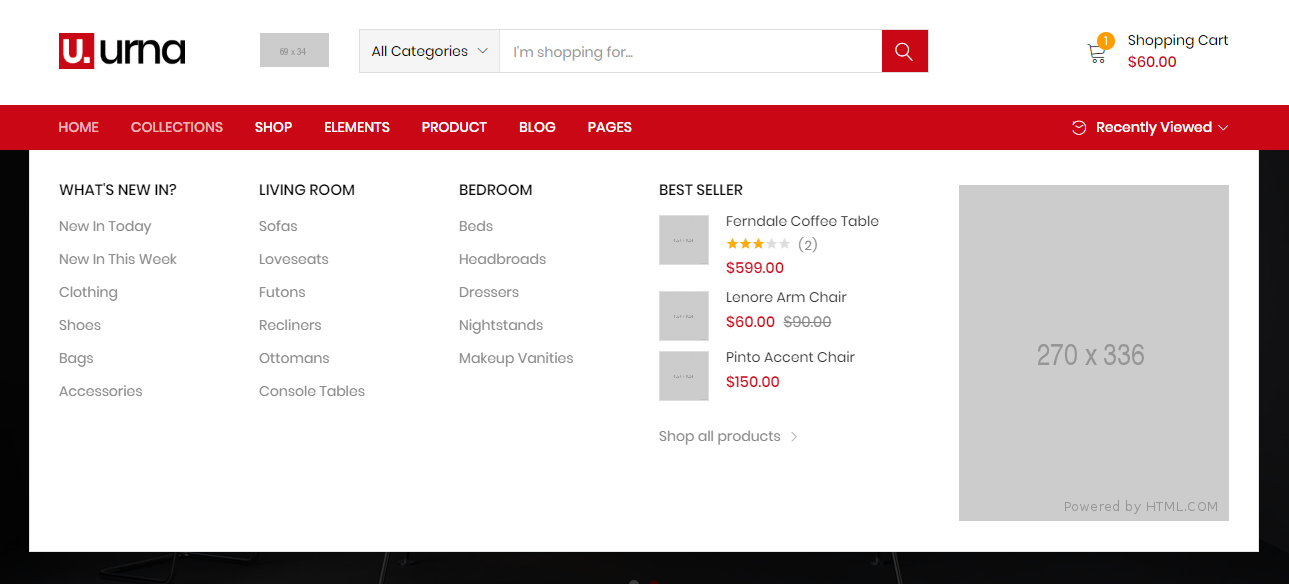Screen dimensions: 1289x584
Task: Click the $599.00 price
Action: pyautogui.click(x=755, y=268)
